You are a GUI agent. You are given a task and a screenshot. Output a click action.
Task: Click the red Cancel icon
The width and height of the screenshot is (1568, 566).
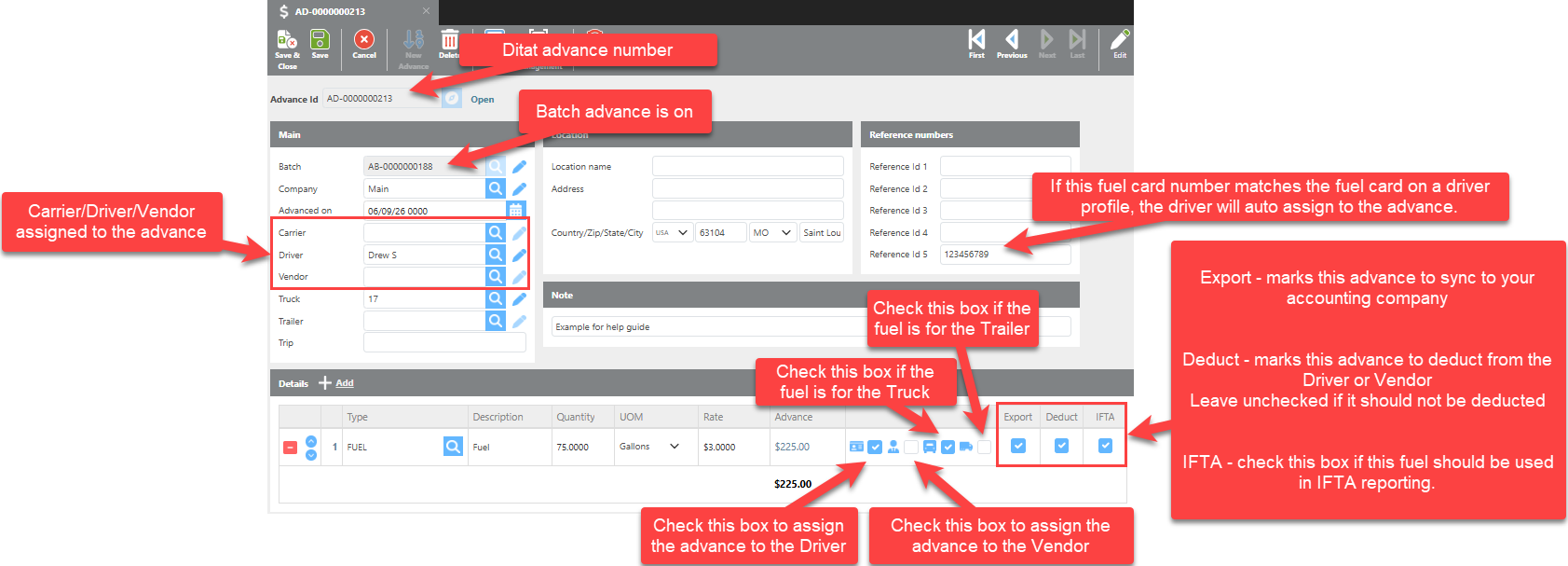click(x=364, y=39)
